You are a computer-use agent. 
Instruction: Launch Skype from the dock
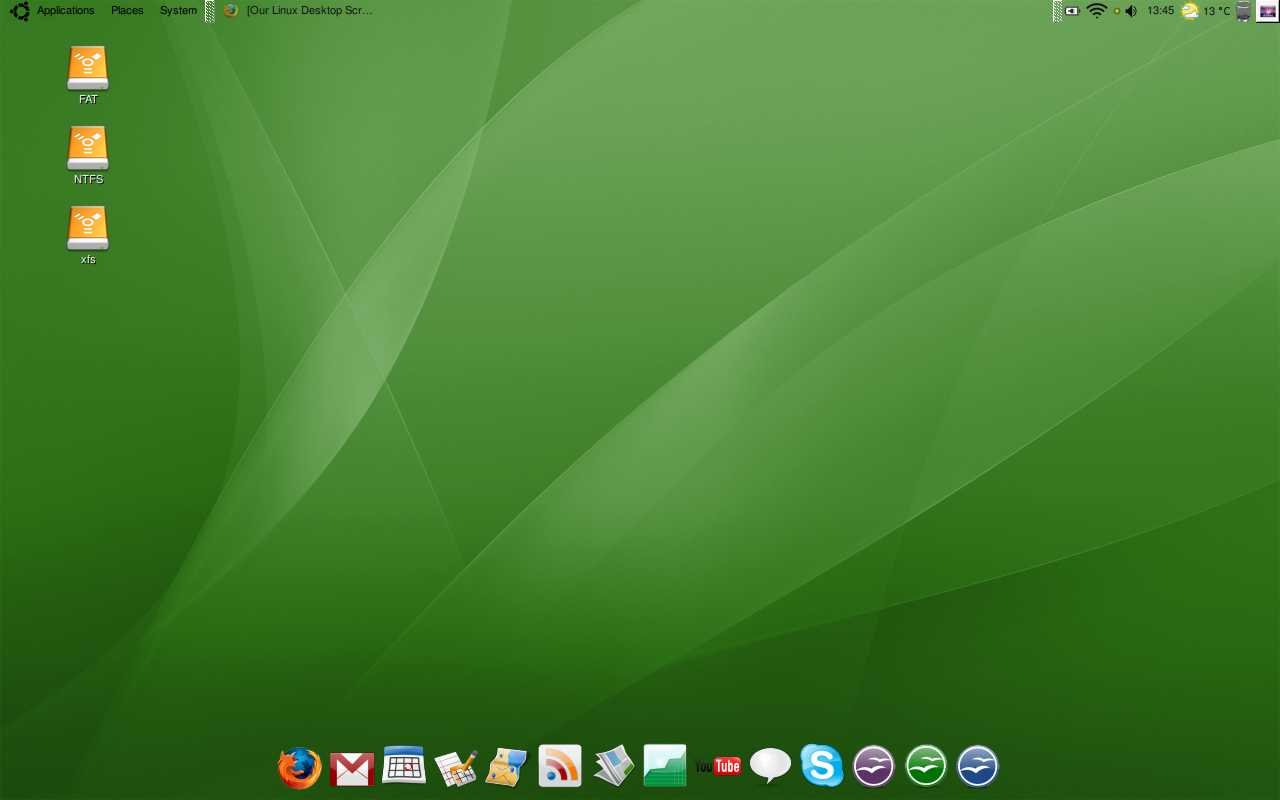[x=822, y=766]
